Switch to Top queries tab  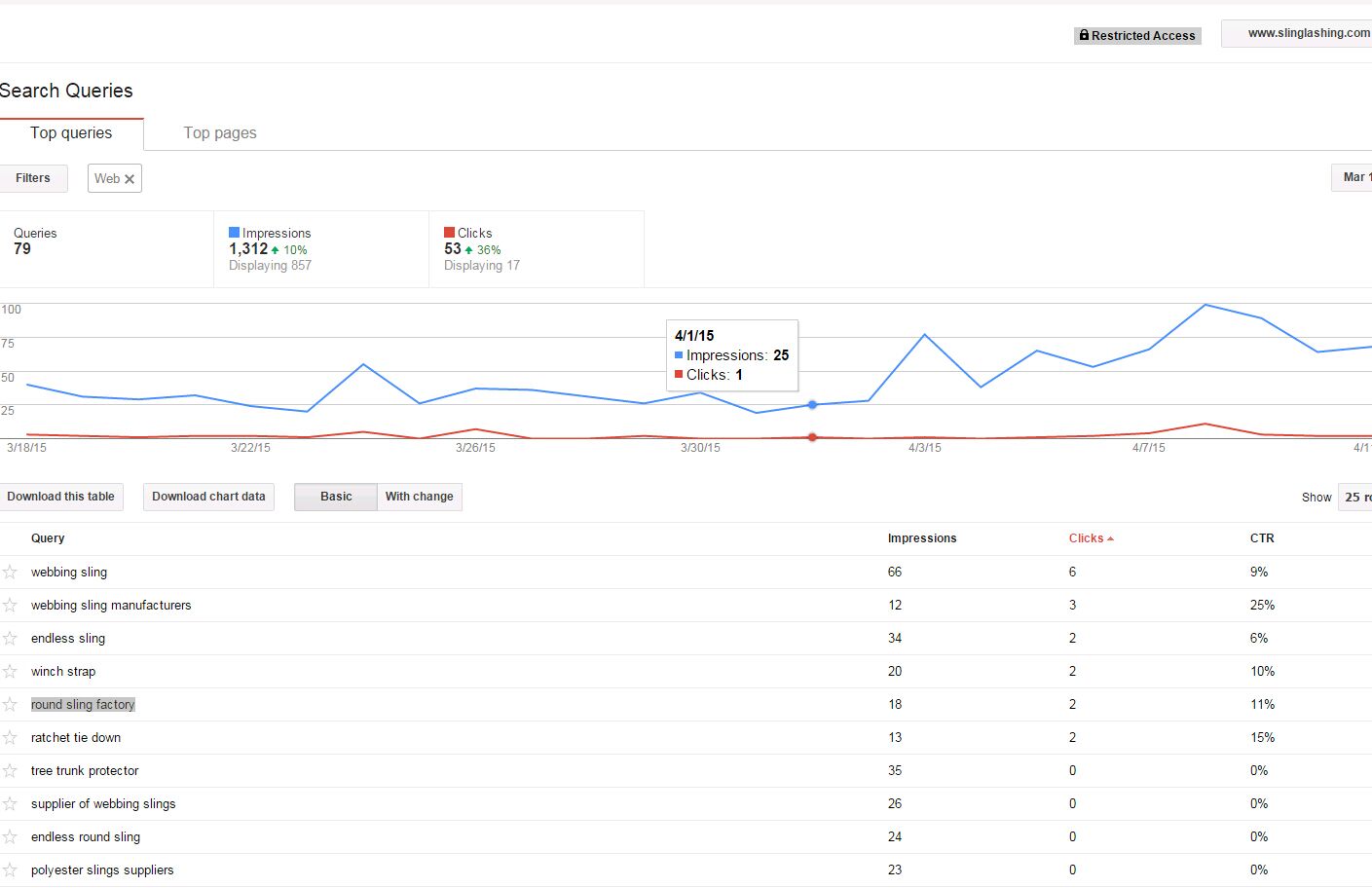[x=71, y=133]
